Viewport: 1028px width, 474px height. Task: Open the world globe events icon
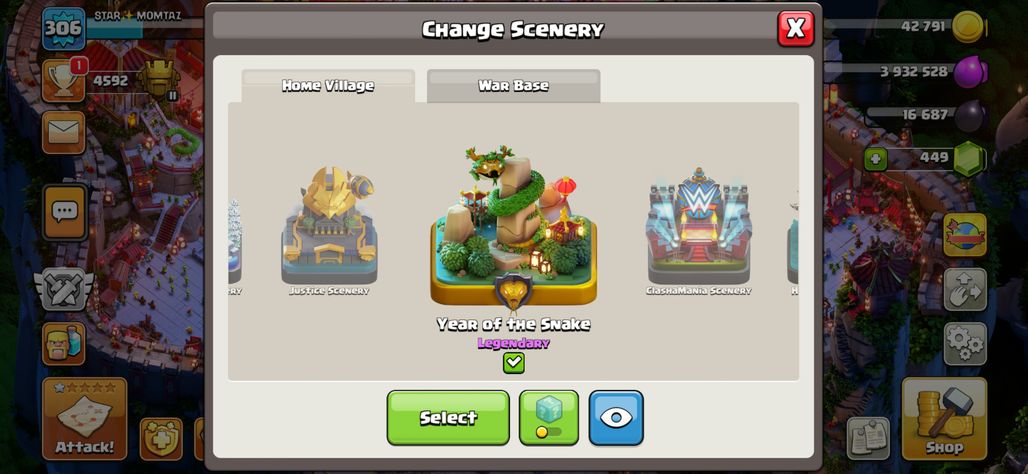[965, 234]
